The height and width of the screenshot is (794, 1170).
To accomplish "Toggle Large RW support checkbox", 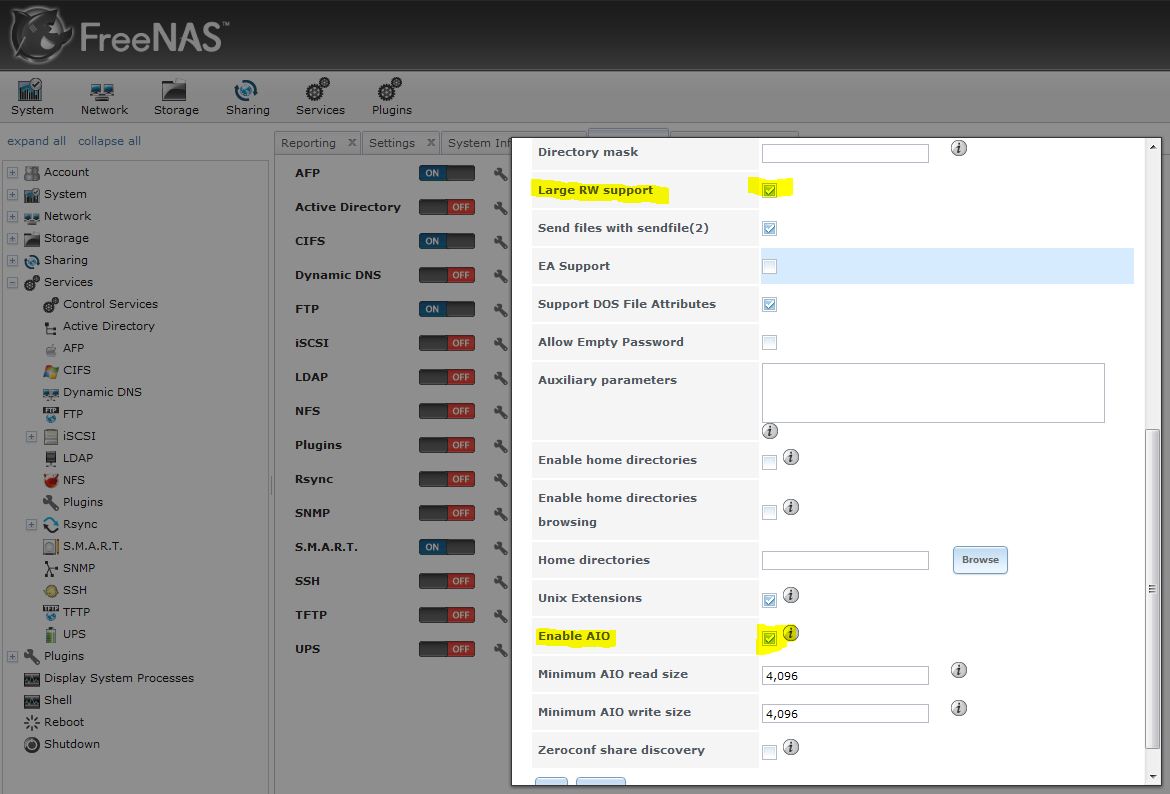I will tap(769, 190).
